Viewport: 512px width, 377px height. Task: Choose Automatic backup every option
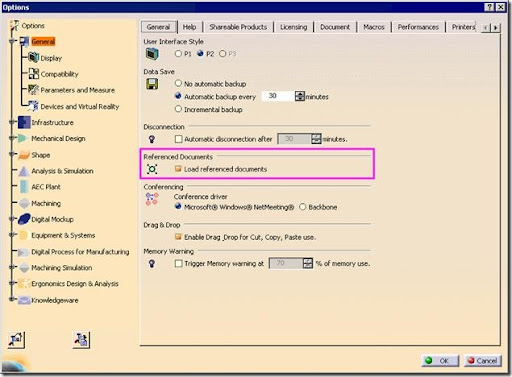click(x=178, y=96)
